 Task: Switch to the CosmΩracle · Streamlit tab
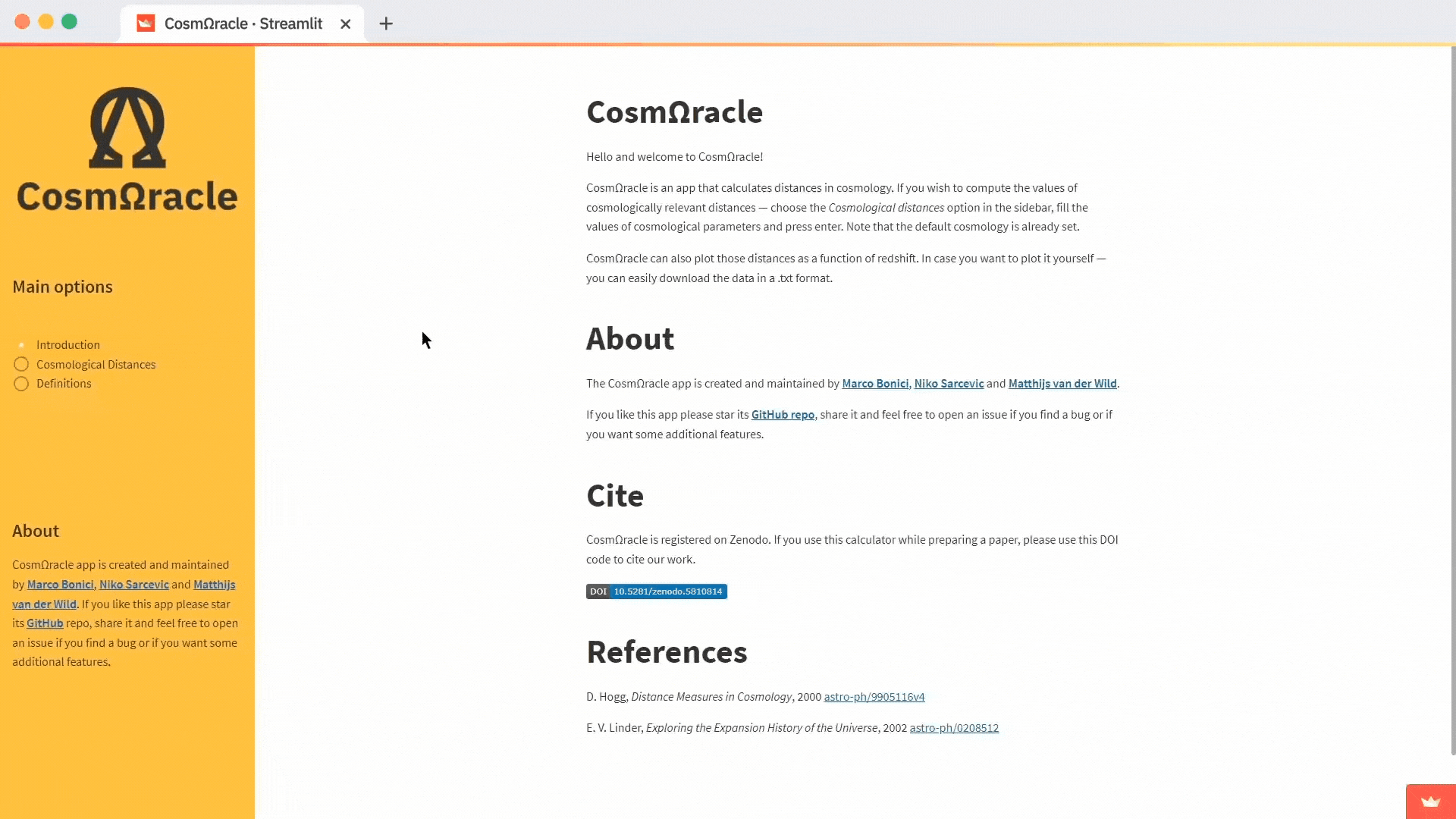(x=243, y=24)
